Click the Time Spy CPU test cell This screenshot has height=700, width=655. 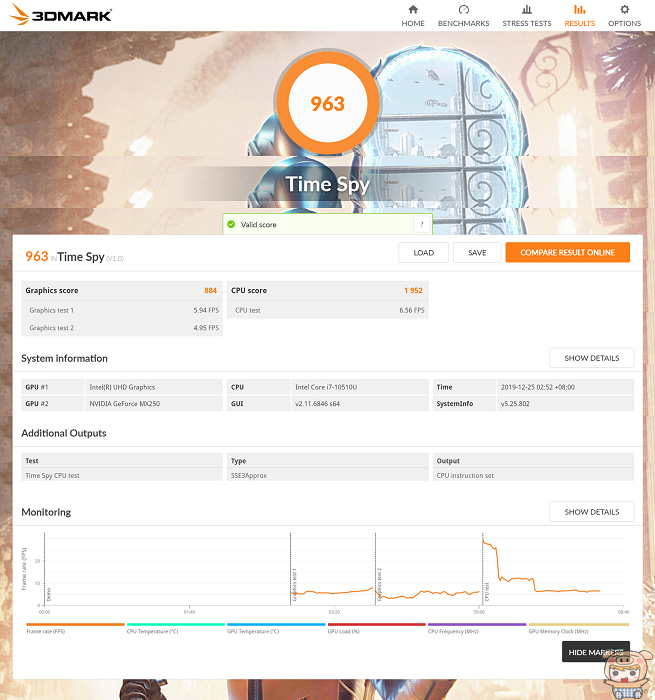pos(122,475)
